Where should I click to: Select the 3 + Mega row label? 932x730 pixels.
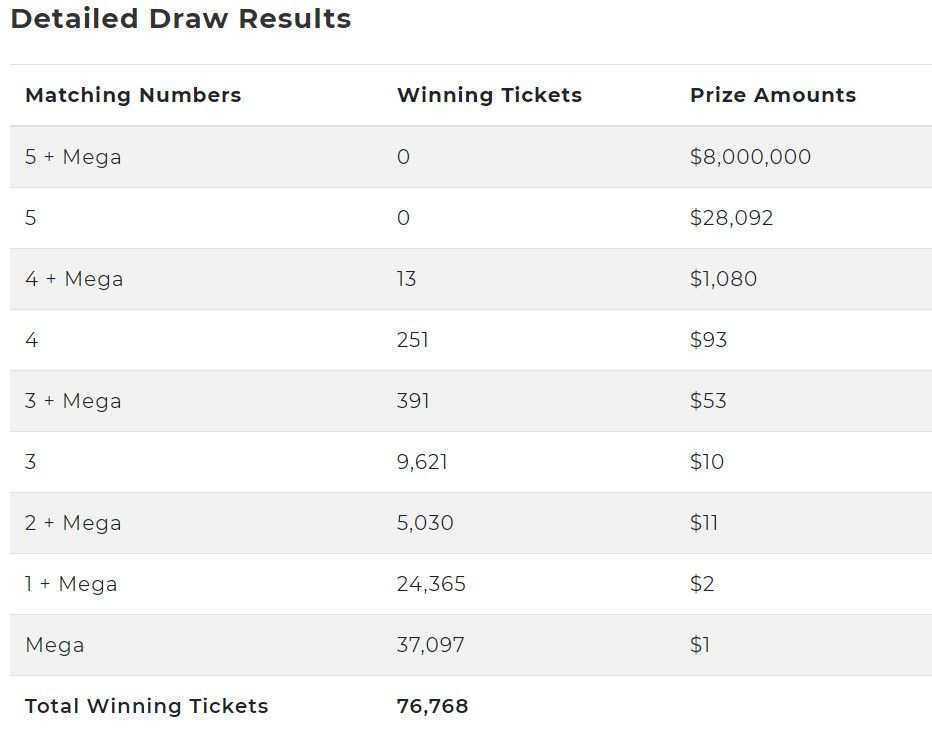[73, 401]
